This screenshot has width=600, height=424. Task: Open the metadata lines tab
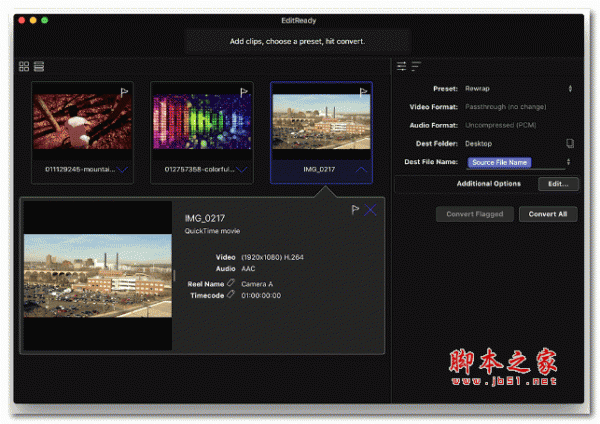point(416,66)
